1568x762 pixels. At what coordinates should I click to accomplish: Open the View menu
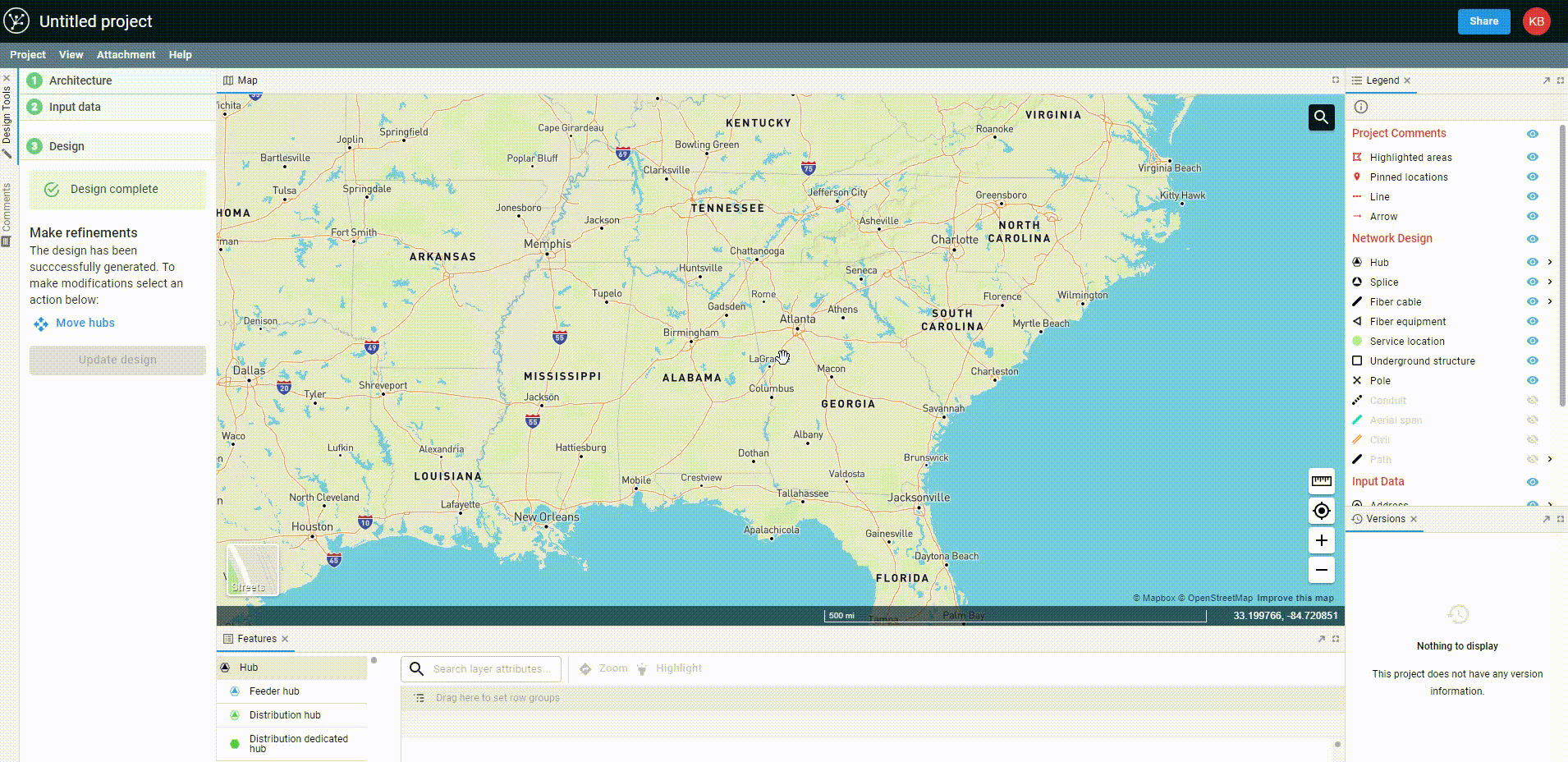(71, 55)
